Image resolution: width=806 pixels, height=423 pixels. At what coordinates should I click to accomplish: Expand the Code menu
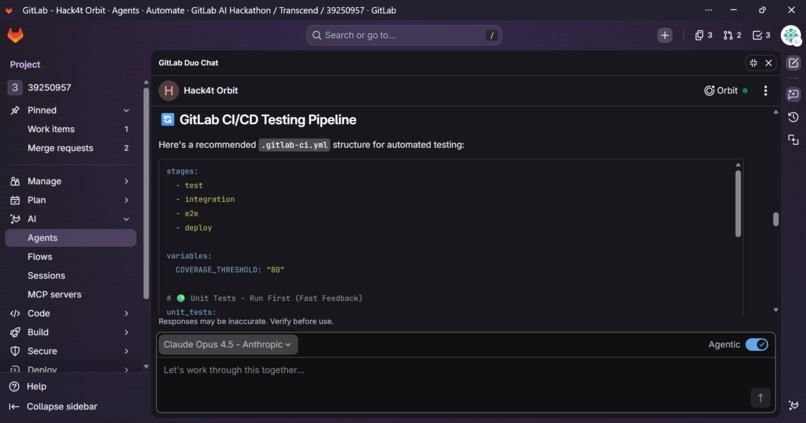70,314
